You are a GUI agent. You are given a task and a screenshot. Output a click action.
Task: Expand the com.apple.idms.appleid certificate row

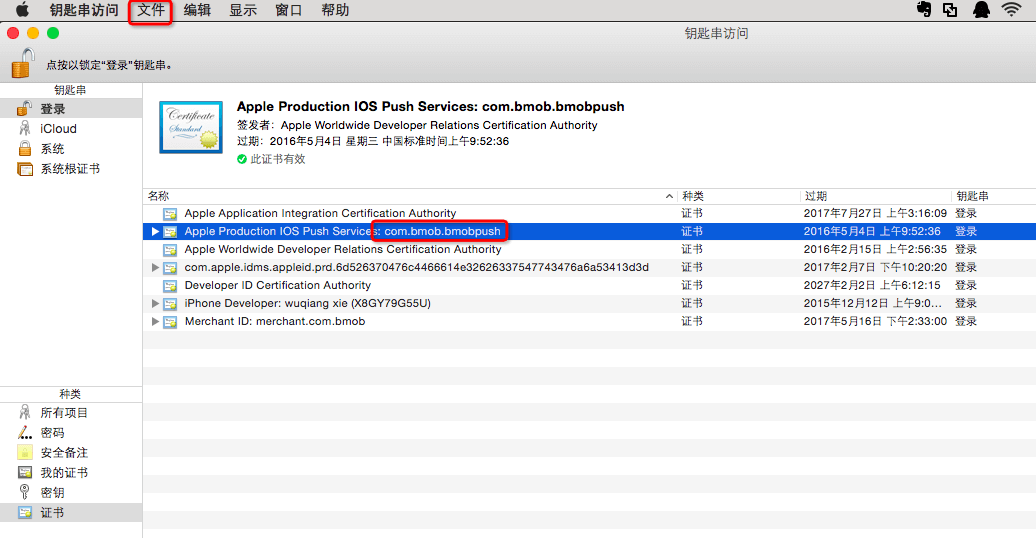pyautogui.click(x=155, y=267)
